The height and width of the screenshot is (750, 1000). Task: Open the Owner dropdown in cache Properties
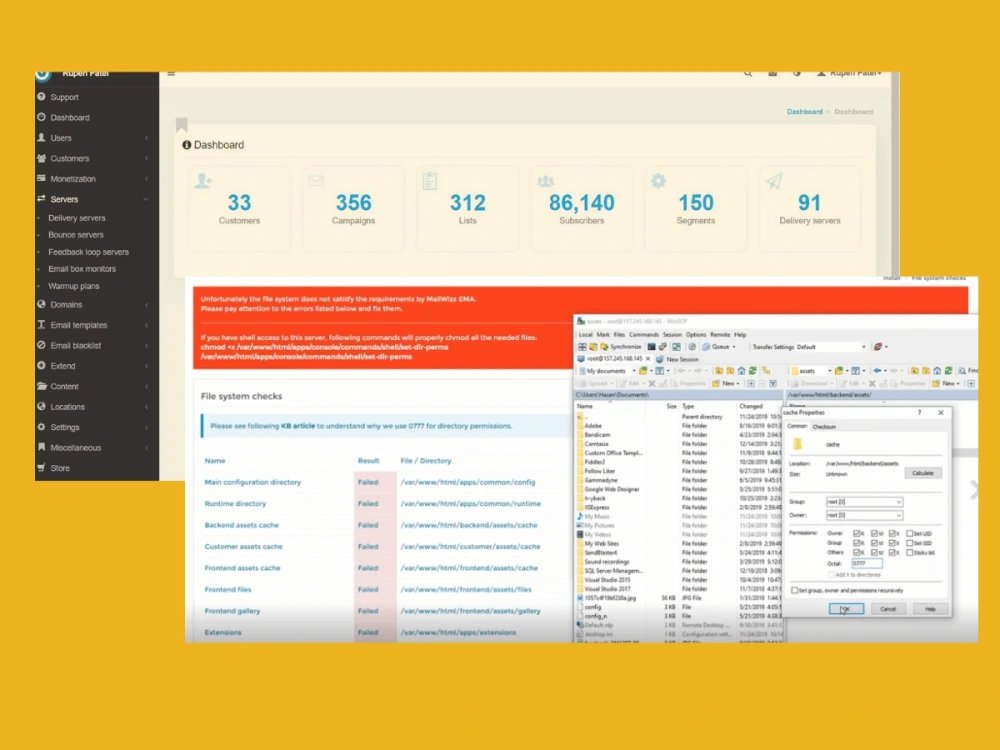pos(865,515)
